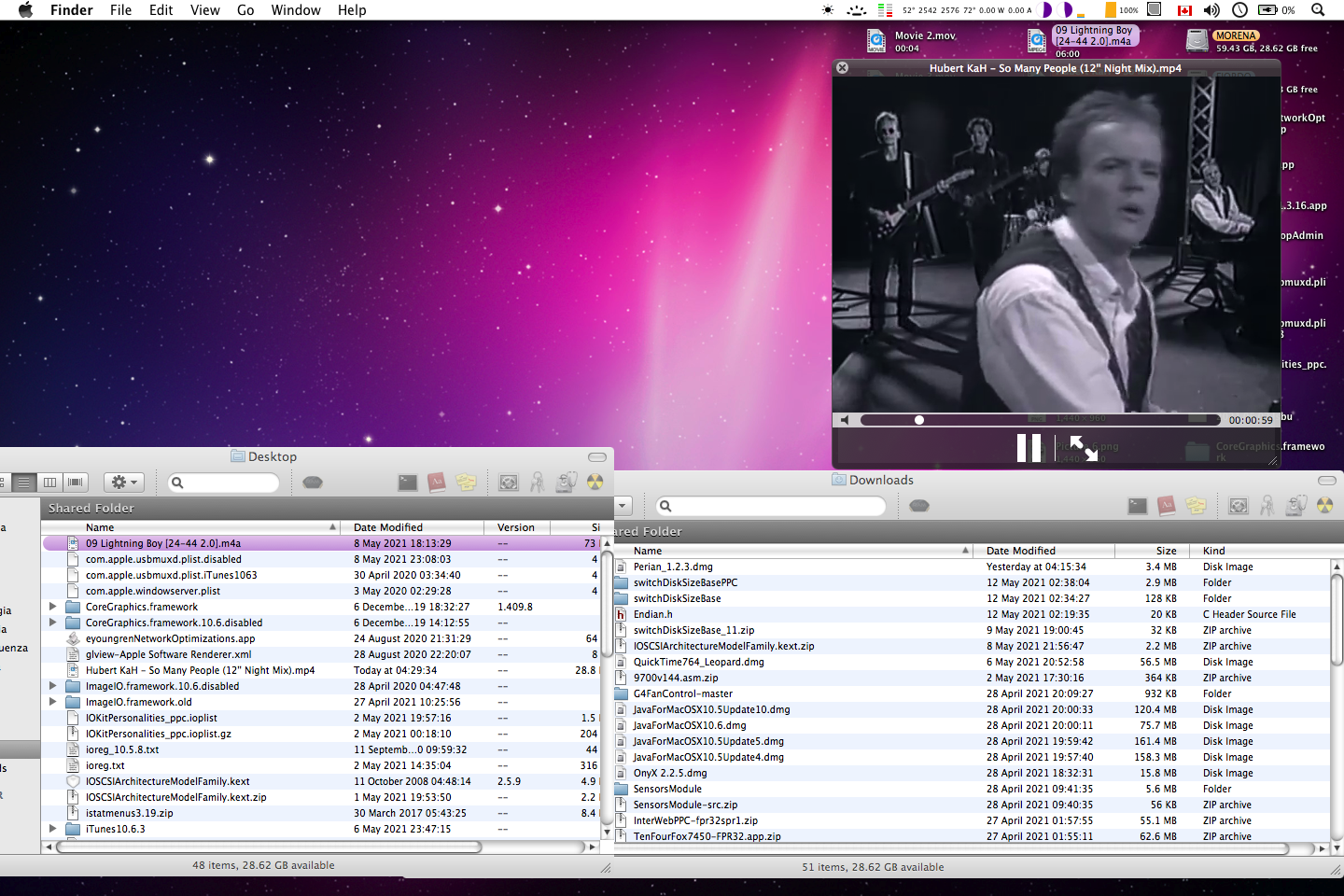
Task: Click Keychain Access icon in Downloads toolbar
Action: point(1267,506)
